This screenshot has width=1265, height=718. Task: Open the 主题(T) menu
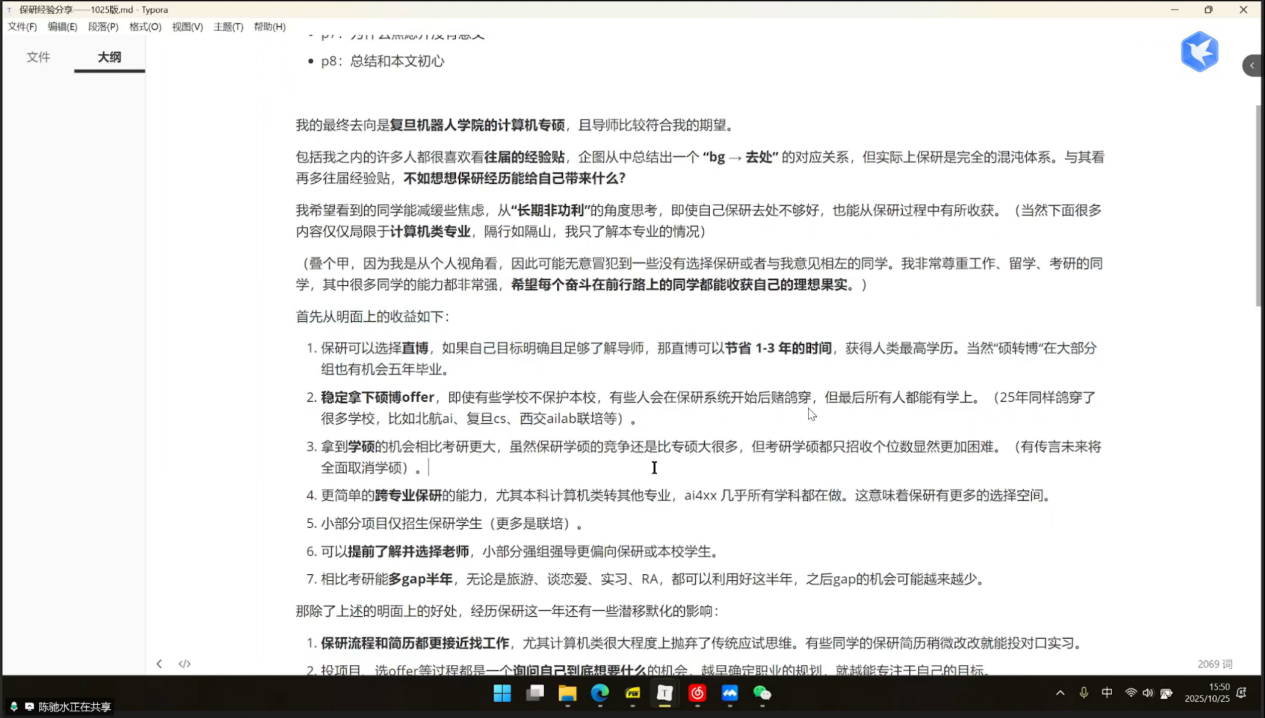point(228,27)
